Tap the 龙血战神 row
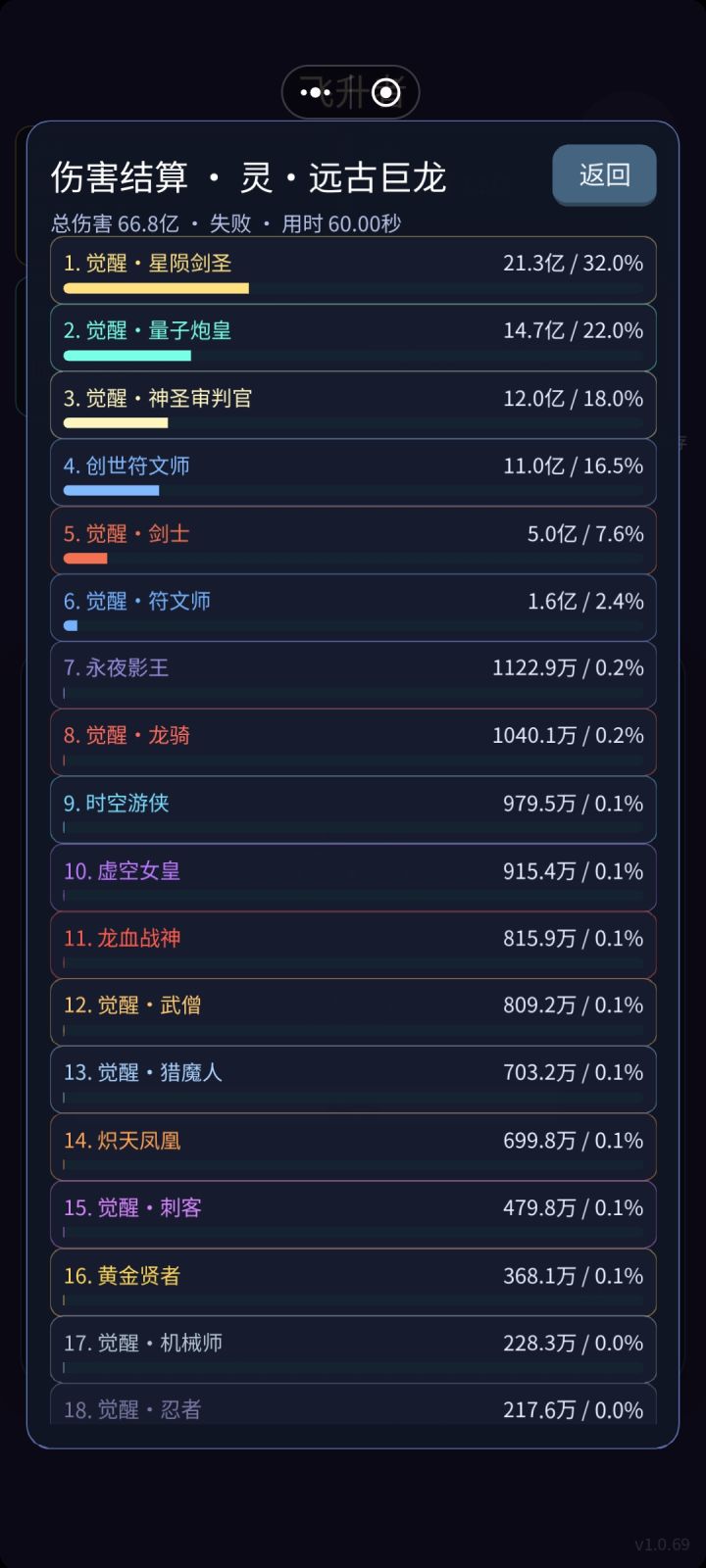Screen dimensions: 706x1568 [353, 946]
